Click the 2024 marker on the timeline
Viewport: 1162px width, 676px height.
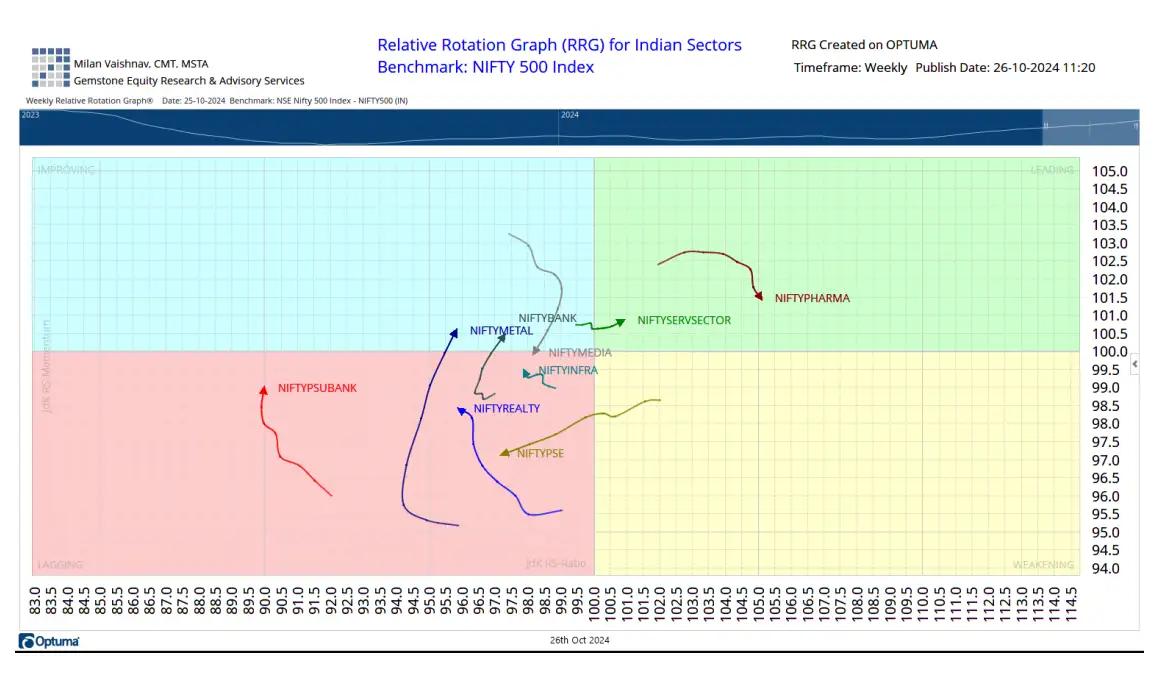(570, 115)
